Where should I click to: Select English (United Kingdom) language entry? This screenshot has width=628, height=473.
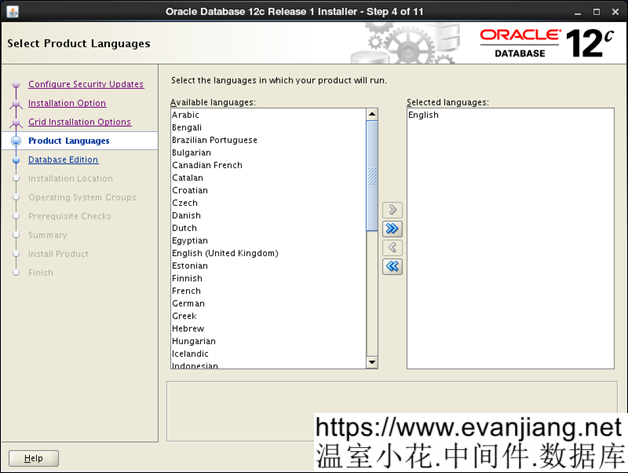[225, 253]
